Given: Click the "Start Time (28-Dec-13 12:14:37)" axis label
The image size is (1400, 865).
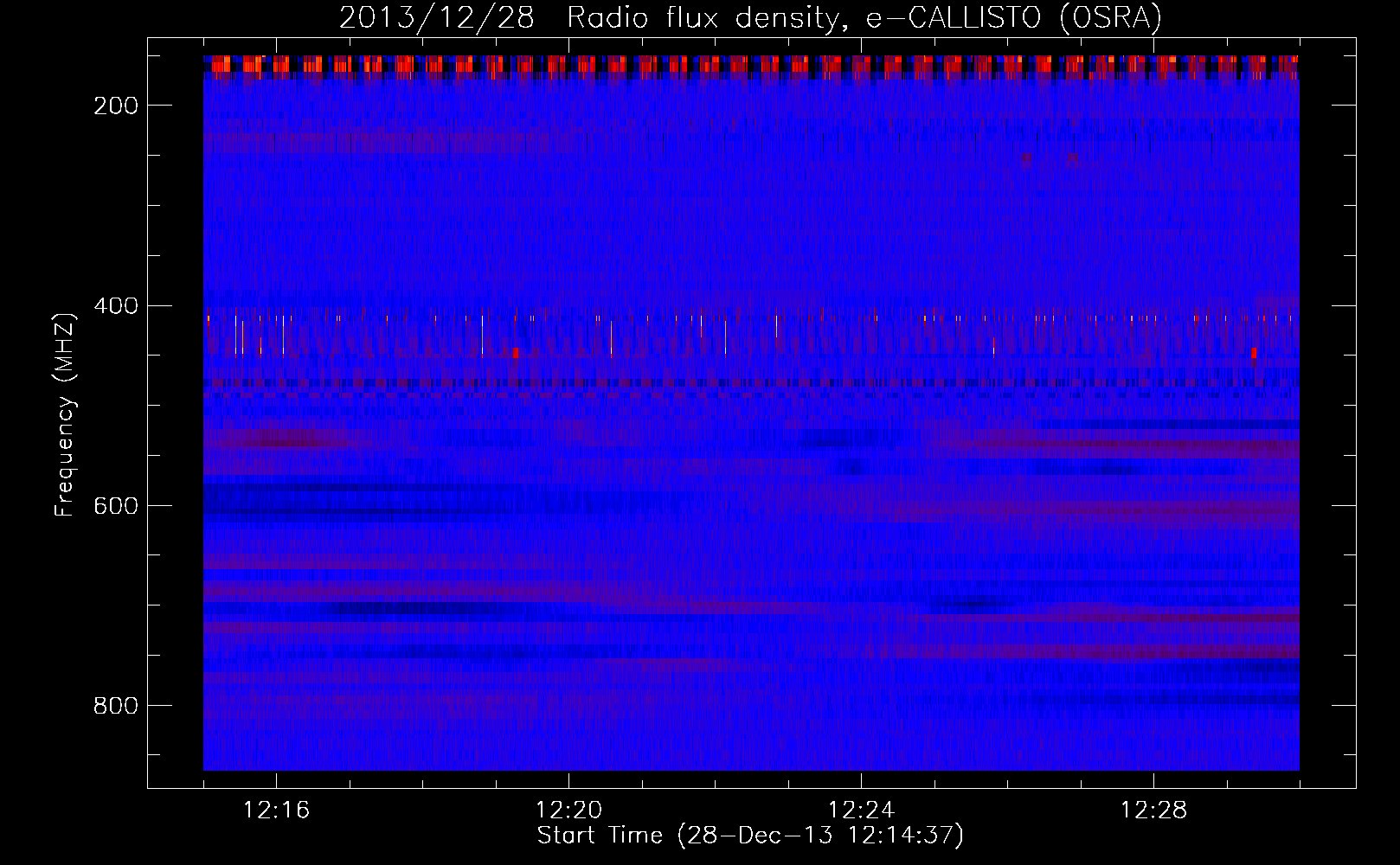Looking at the screenshot, I should 750,836.
